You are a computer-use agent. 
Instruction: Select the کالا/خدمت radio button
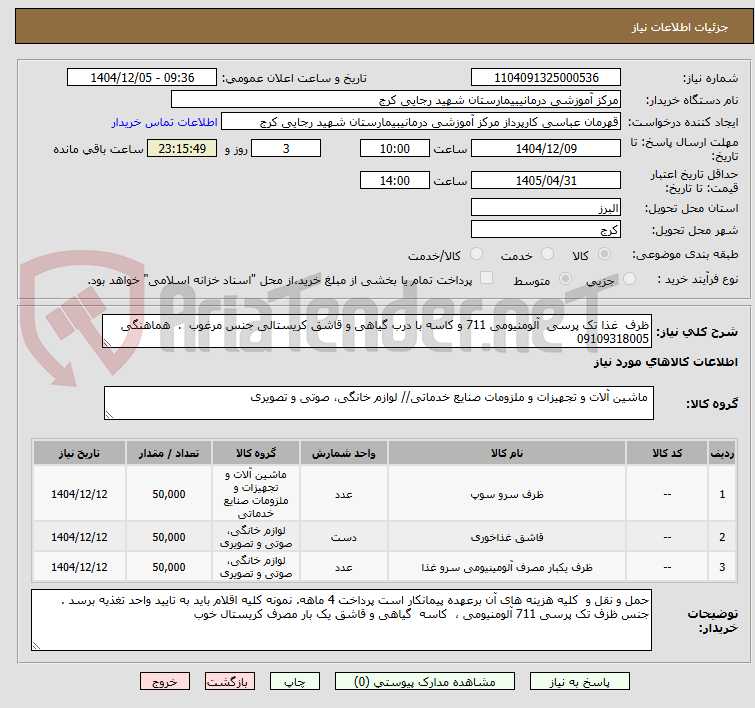pyautogui.click(x=476, y=253)
